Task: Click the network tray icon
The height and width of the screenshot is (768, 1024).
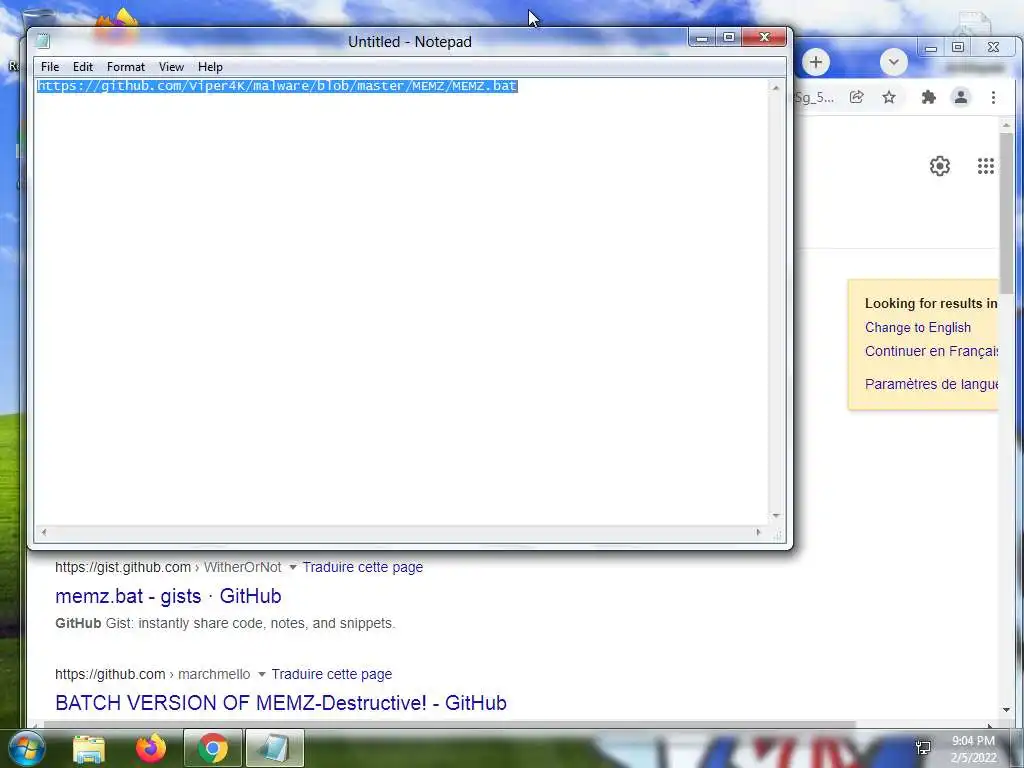Action: click(923, 748)
